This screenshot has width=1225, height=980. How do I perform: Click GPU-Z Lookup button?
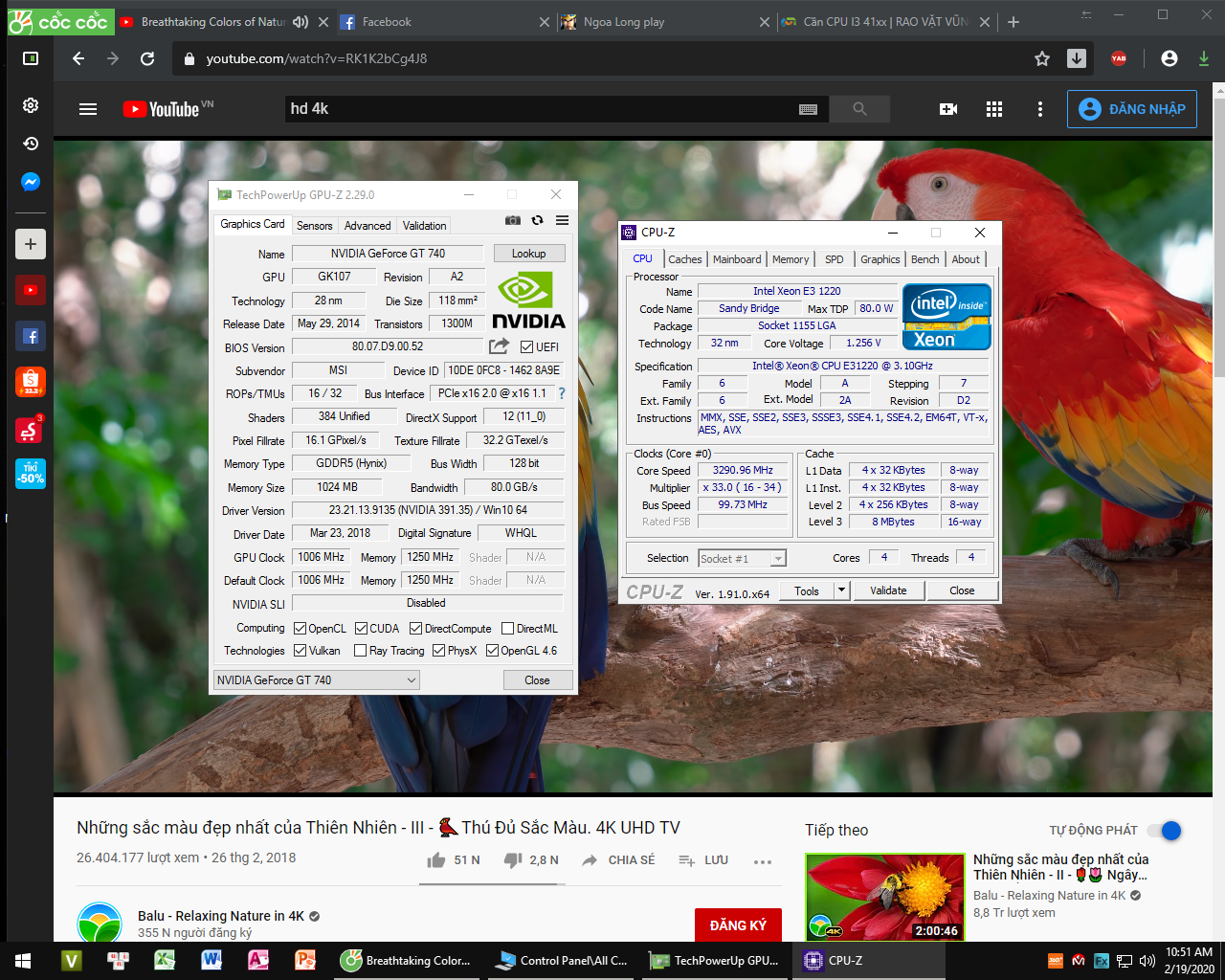[529, 254]
